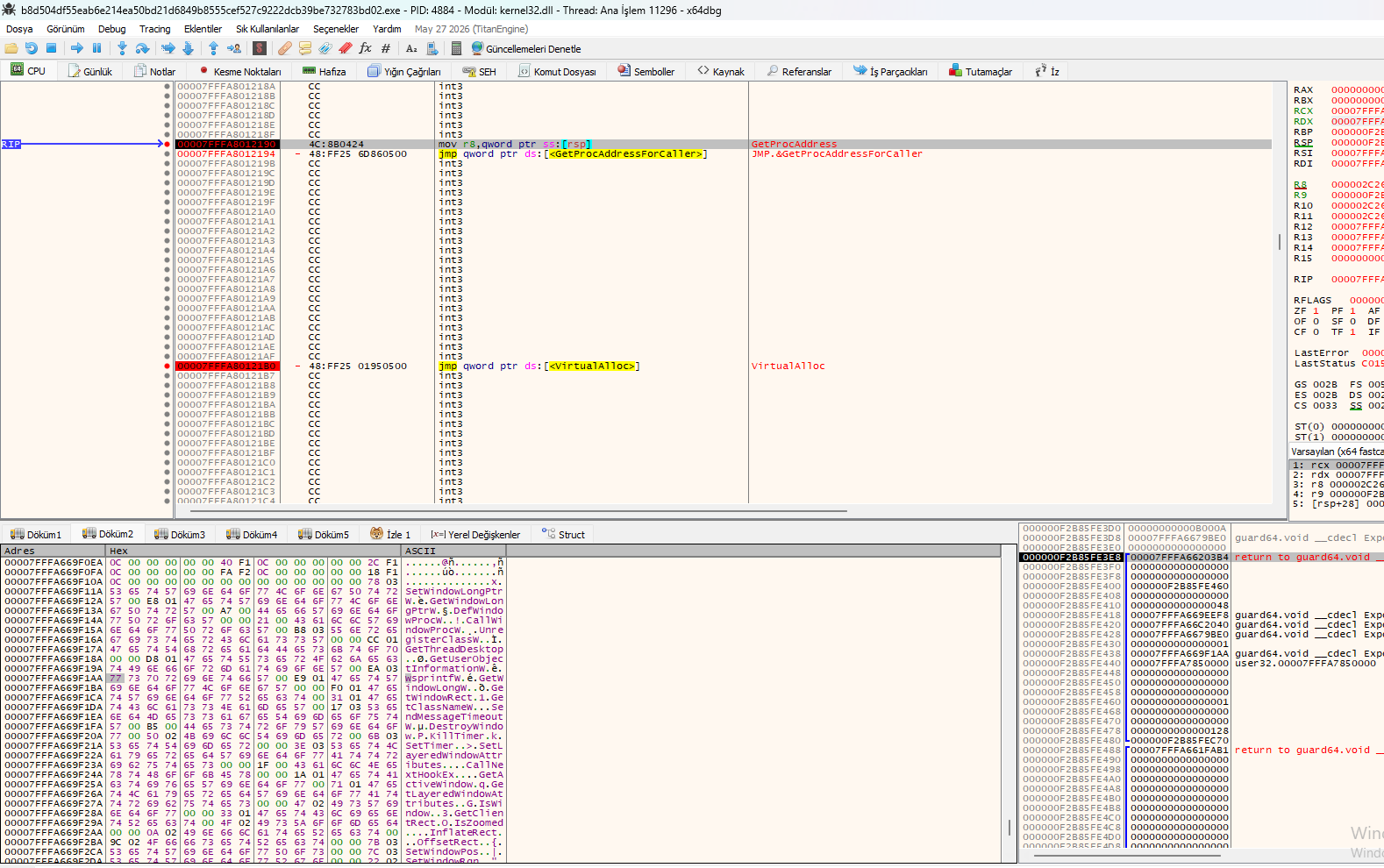This screenshot has width=1384, height=868.
Task: Click the Scylla plugin icon
Action: pos(260,48)
